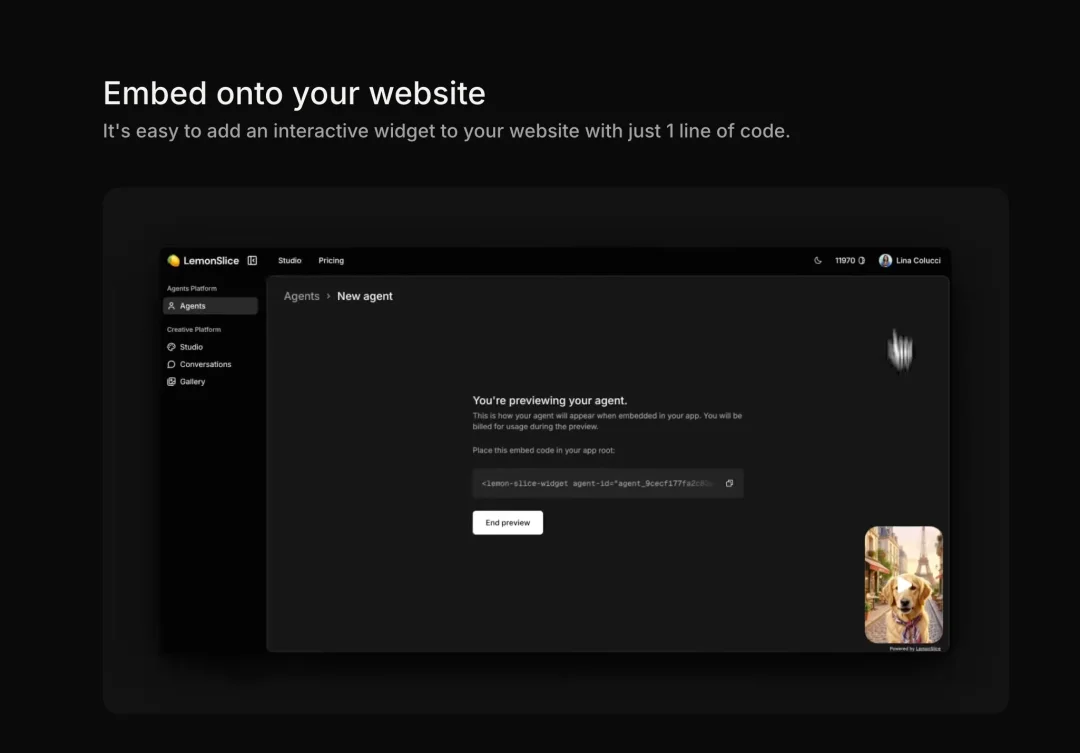Screen dimensions: 1080x753
Task: Click the Lina Colucci profile avatar
Action: pos(885,261)
